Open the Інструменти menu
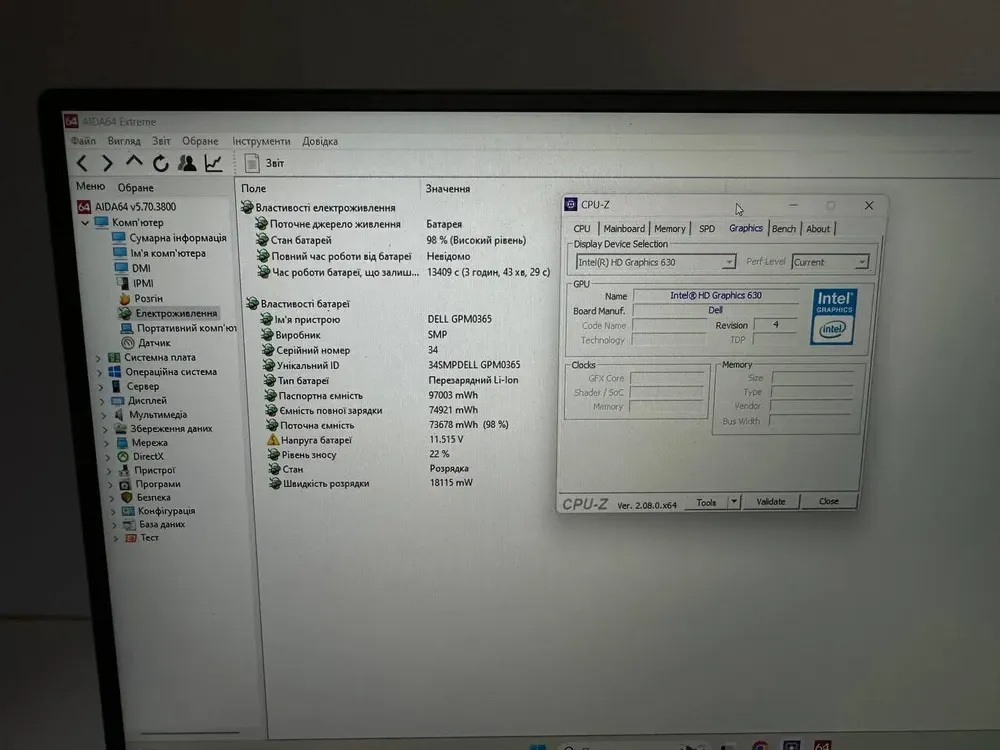 point(261,142)
